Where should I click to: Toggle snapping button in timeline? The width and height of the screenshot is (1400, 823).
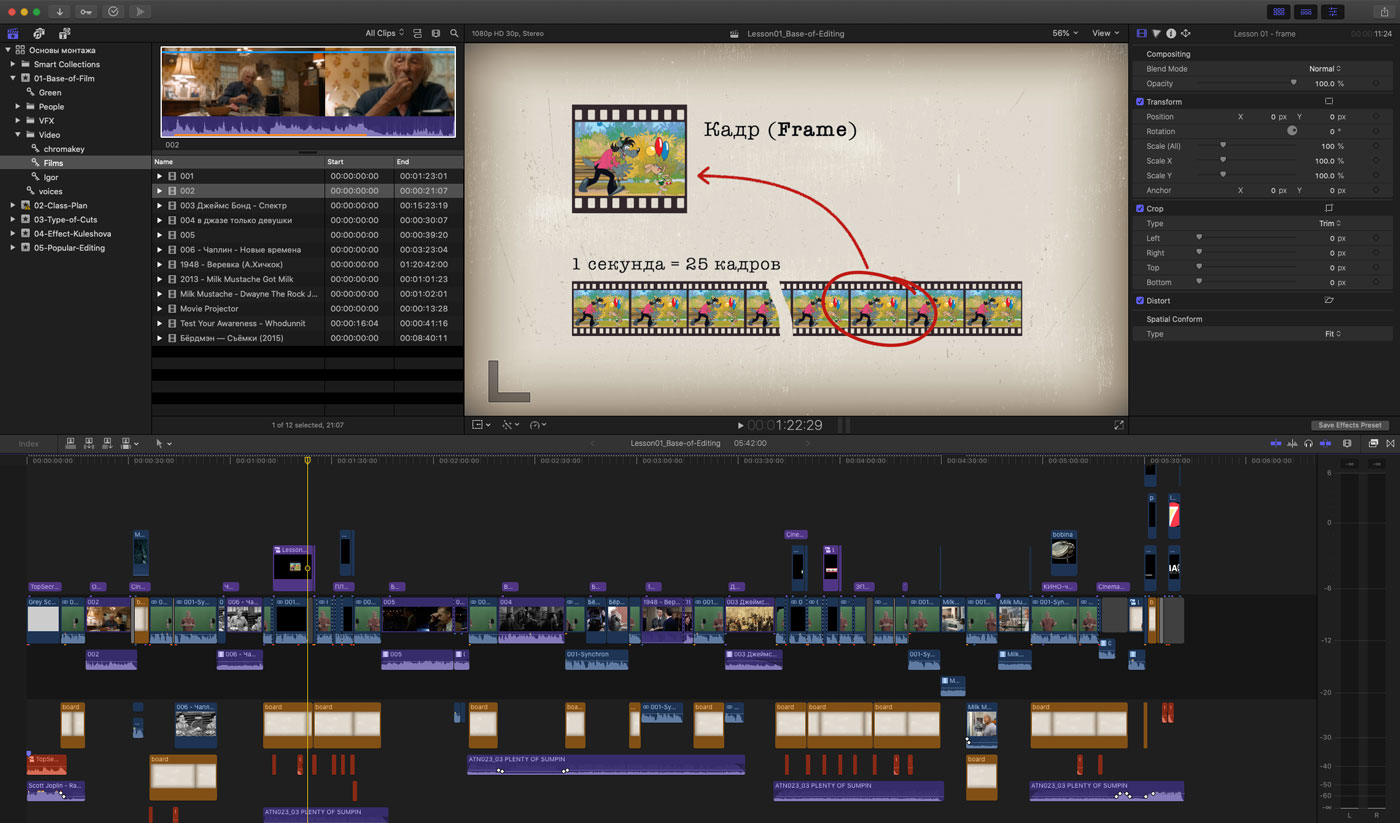[x=1325, y=443]
